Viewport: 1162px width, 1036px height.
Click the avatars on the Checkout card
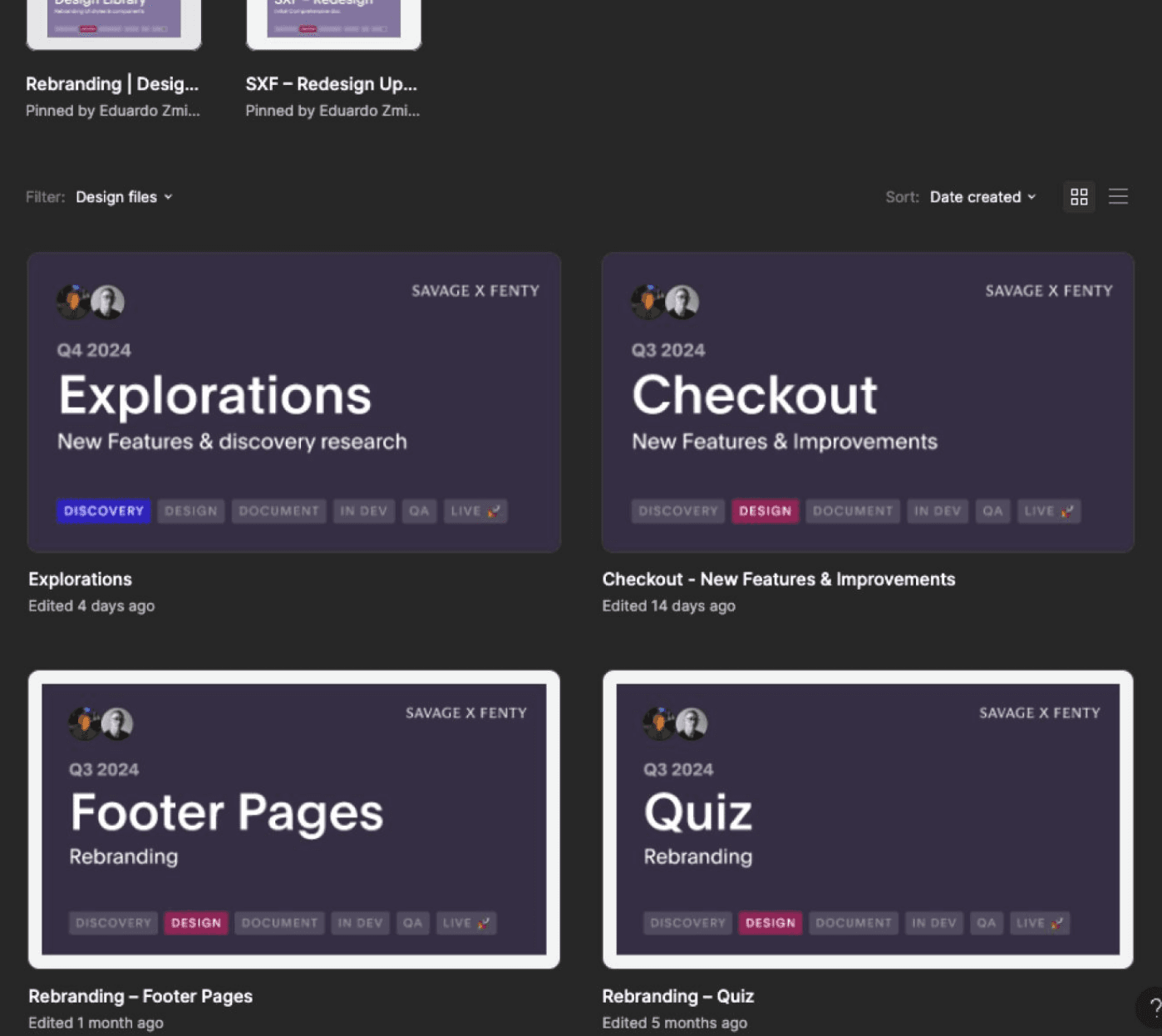(665, 302)
